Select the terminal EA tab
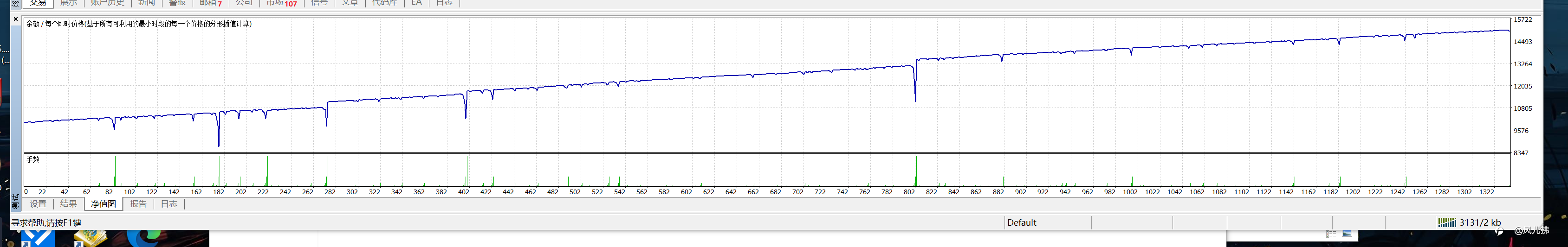1568x247 pixels. coord(416,3)
